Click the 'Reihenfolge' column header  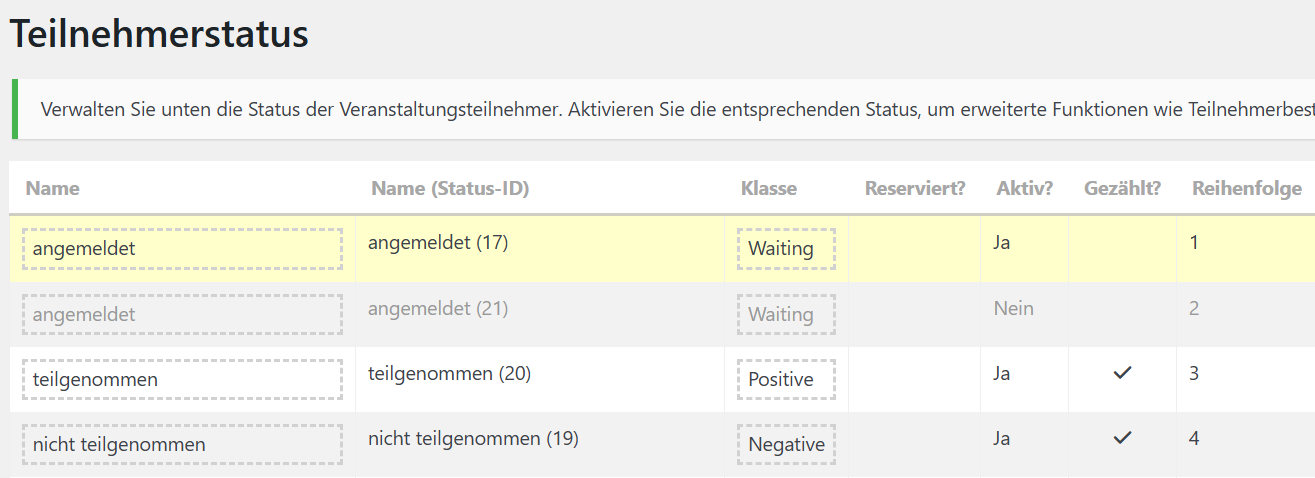[x=1246, y=188]
